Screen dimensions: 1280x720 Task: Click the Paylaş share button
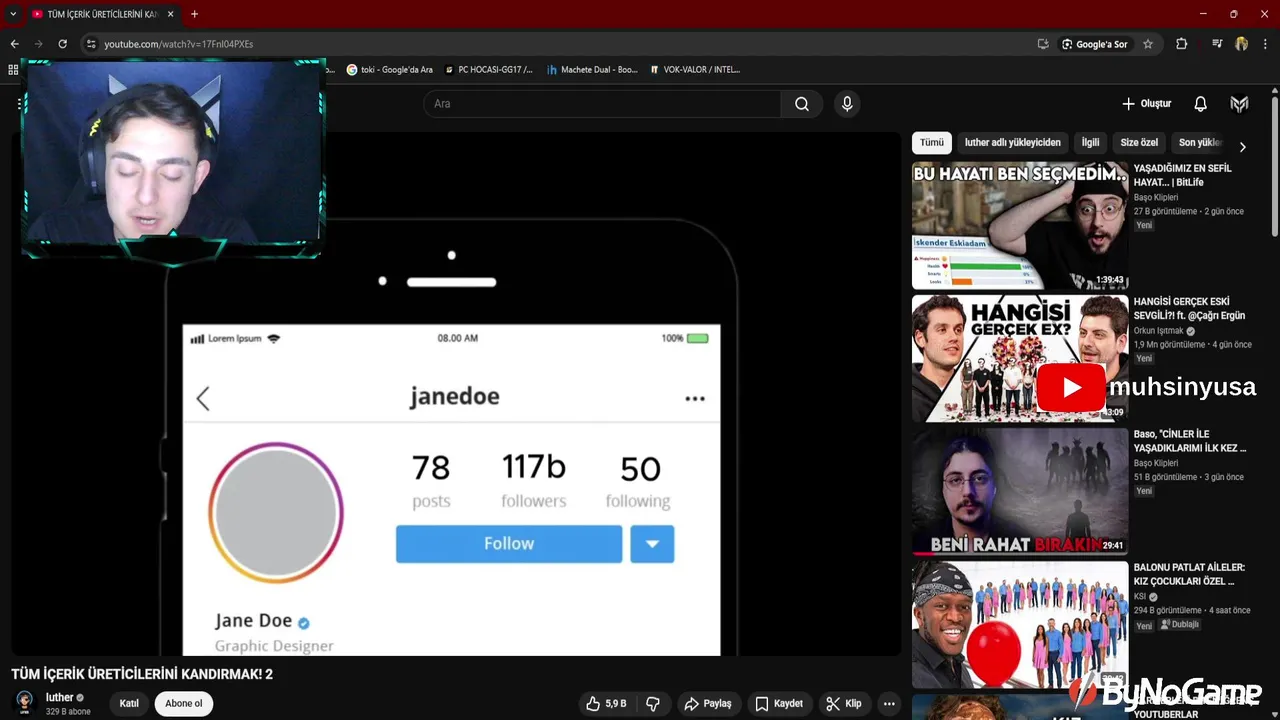(708, 704)
